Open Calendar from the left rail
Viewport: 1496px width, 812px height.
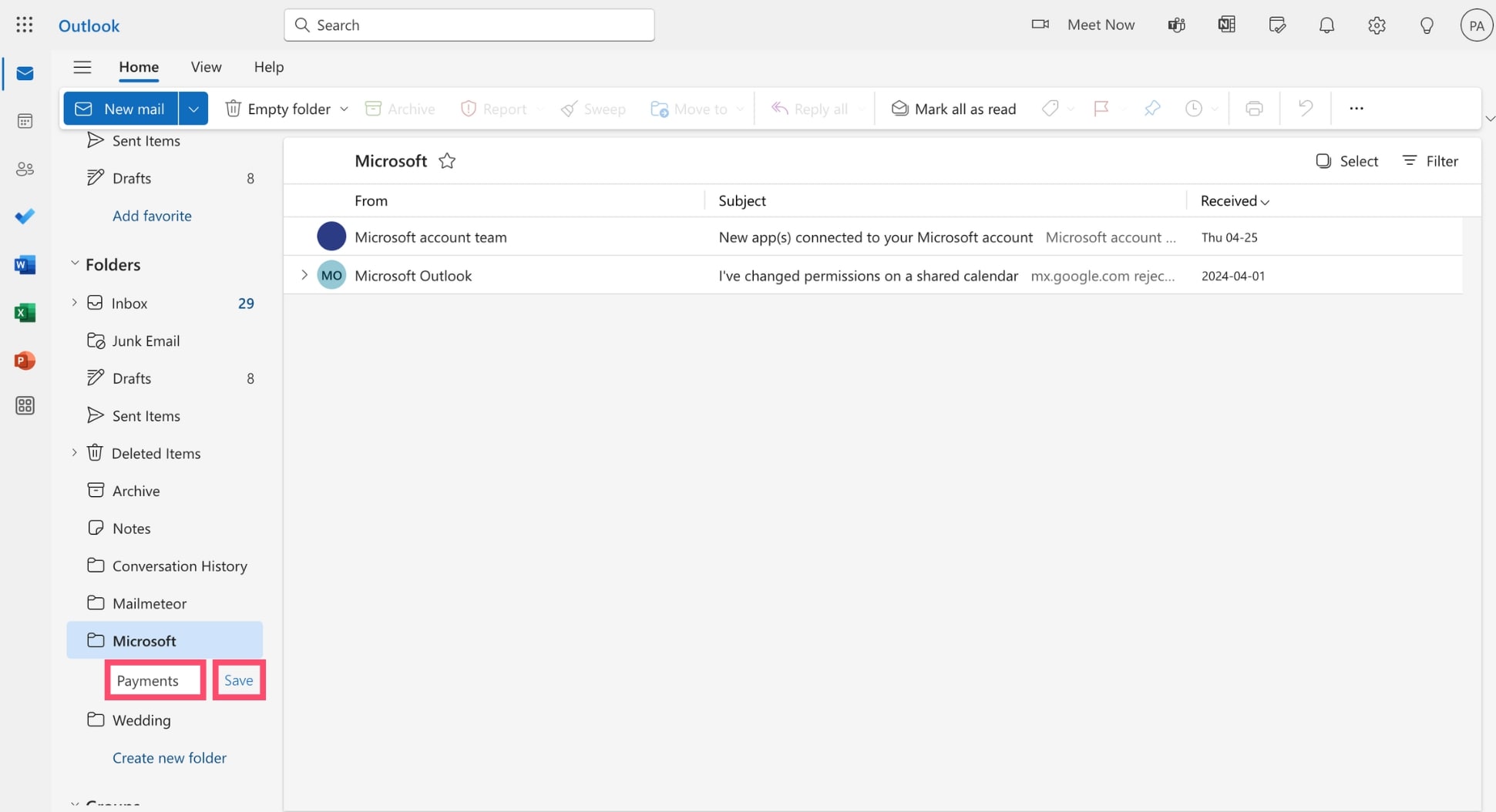(25, 121)
